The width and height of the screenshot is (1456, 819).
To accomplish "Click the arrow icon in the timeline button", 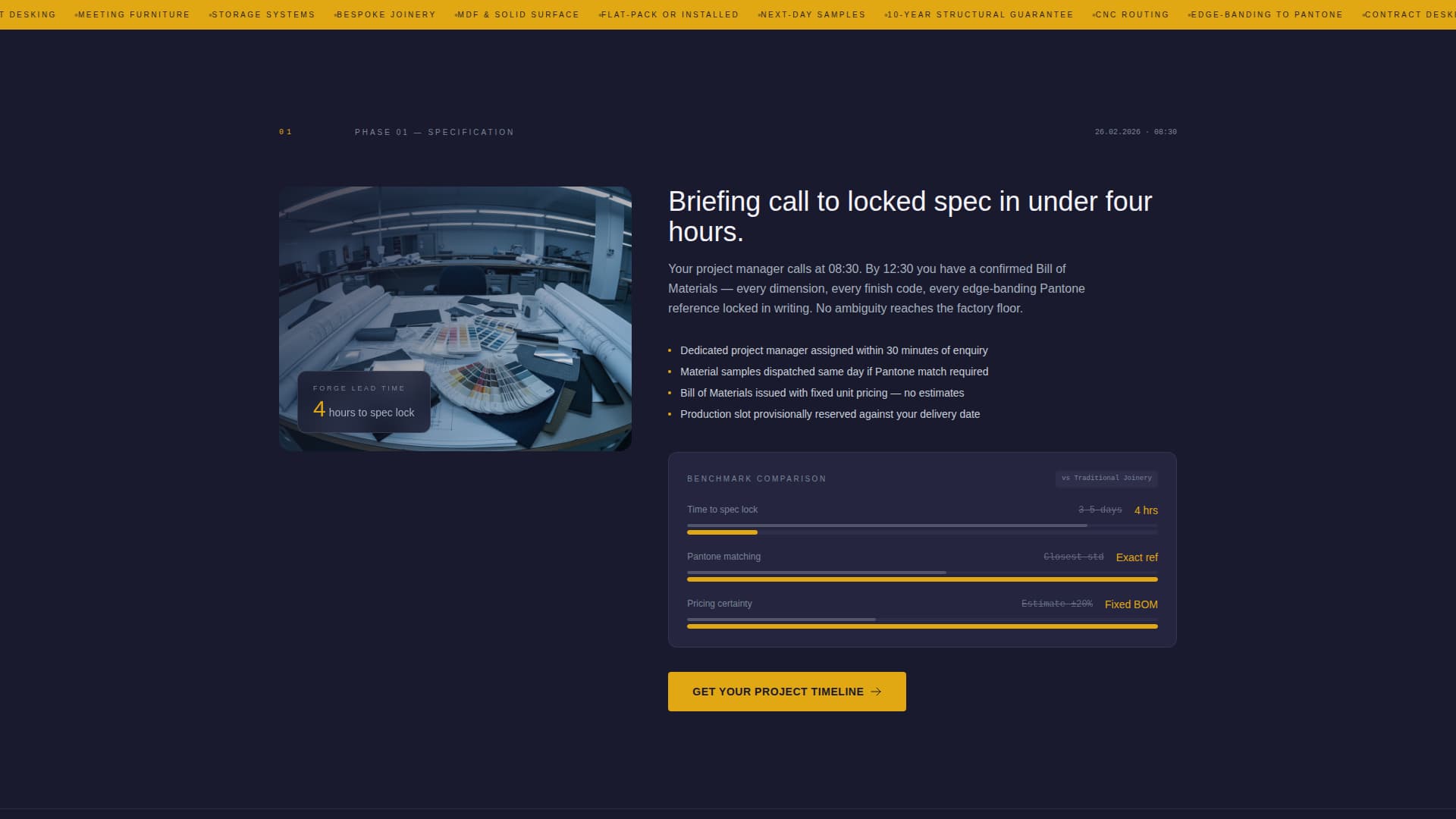I will pos(877,691).
